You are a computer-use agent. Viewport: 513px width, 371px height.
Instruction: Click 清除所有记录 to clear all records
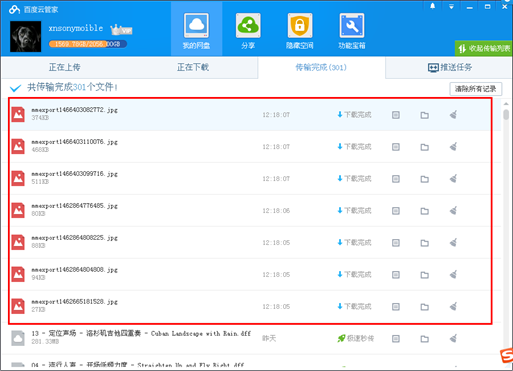click(x=476, y=89)
